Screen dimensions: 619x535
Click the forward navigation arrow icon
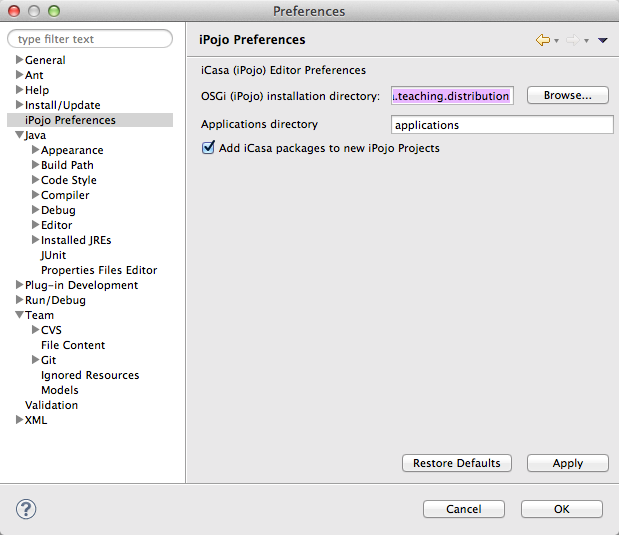pyautogui.click(x=572, y=40)
